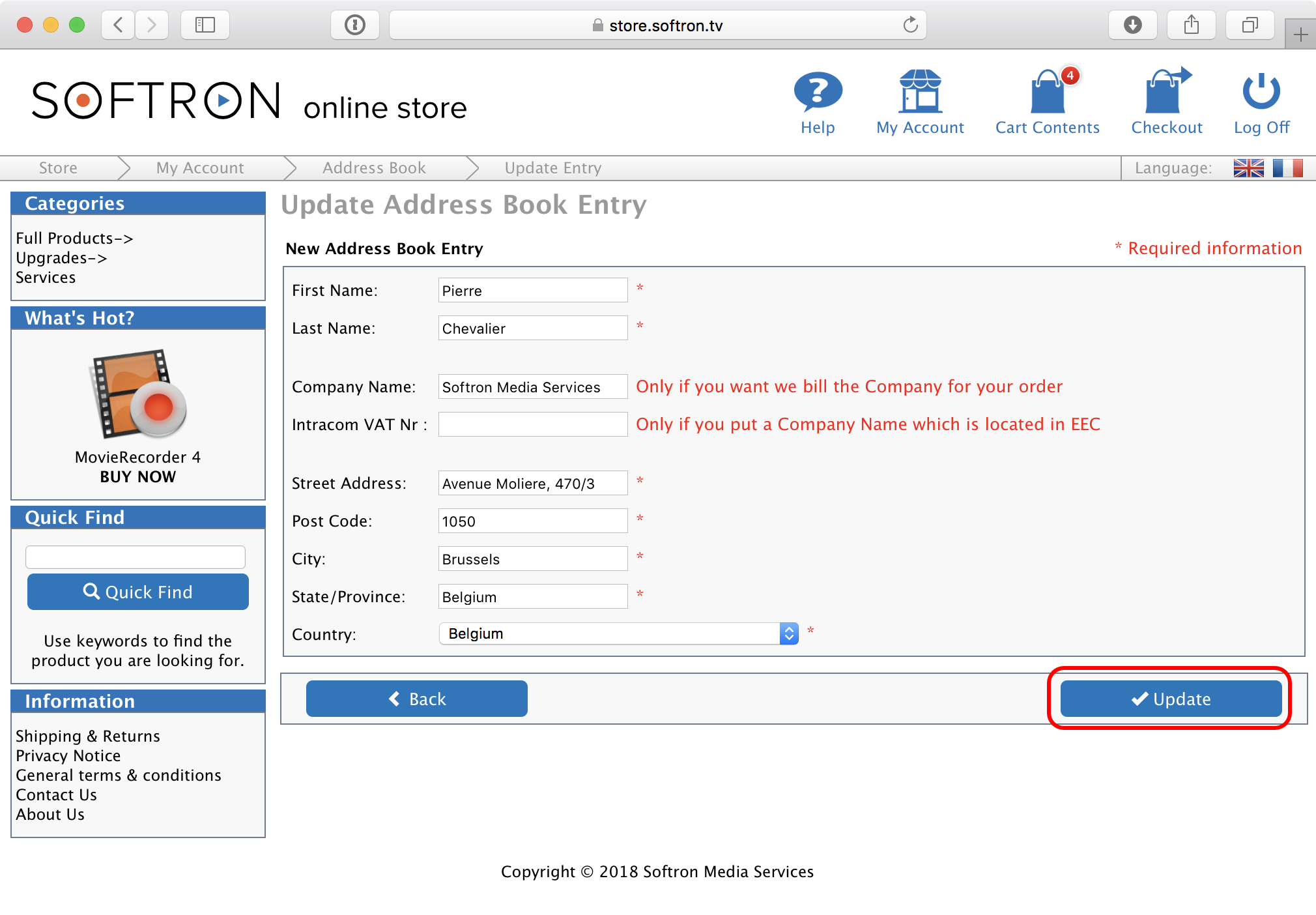This screenshot has width=1316, height=915.
Task: Open Services category
Action: pos(46,278)
